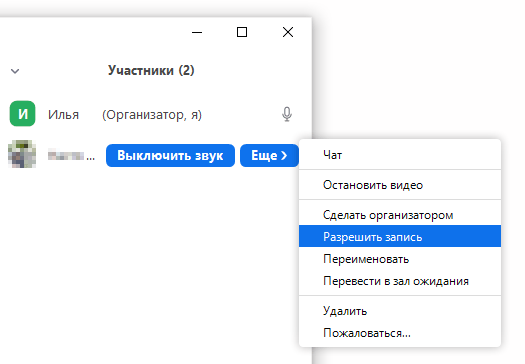
Task: Choose Сделать организатором menu entry
Action: click(x=400, y=215)
